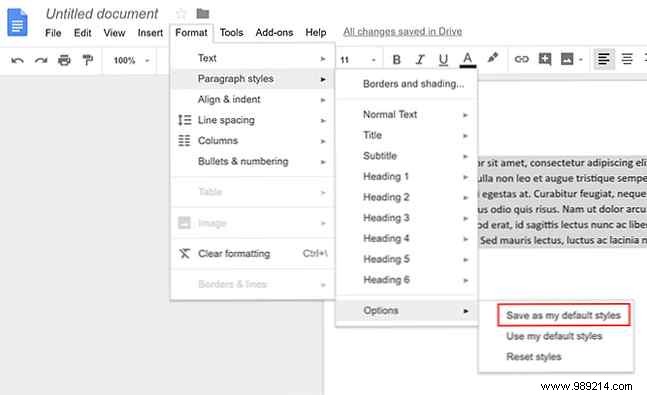Screen dimensions: 647x395
Task: Toggle Bold formatting
Action: pyautogui.click(x=397, y=60)
